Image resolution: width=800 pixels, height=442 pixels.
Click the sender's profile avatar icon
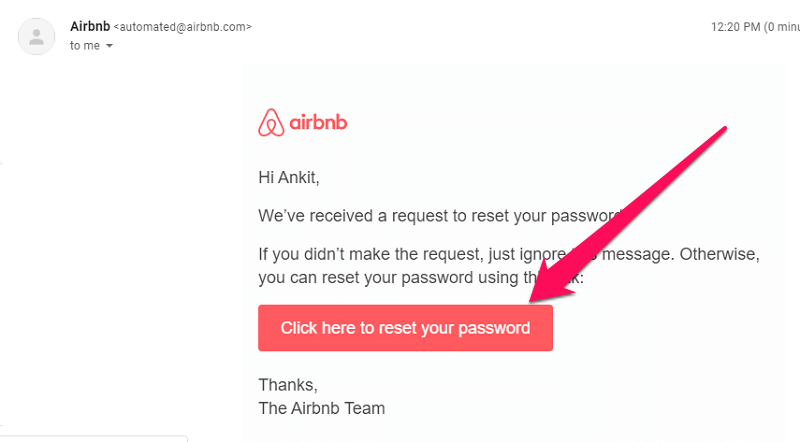coord(36,37)
